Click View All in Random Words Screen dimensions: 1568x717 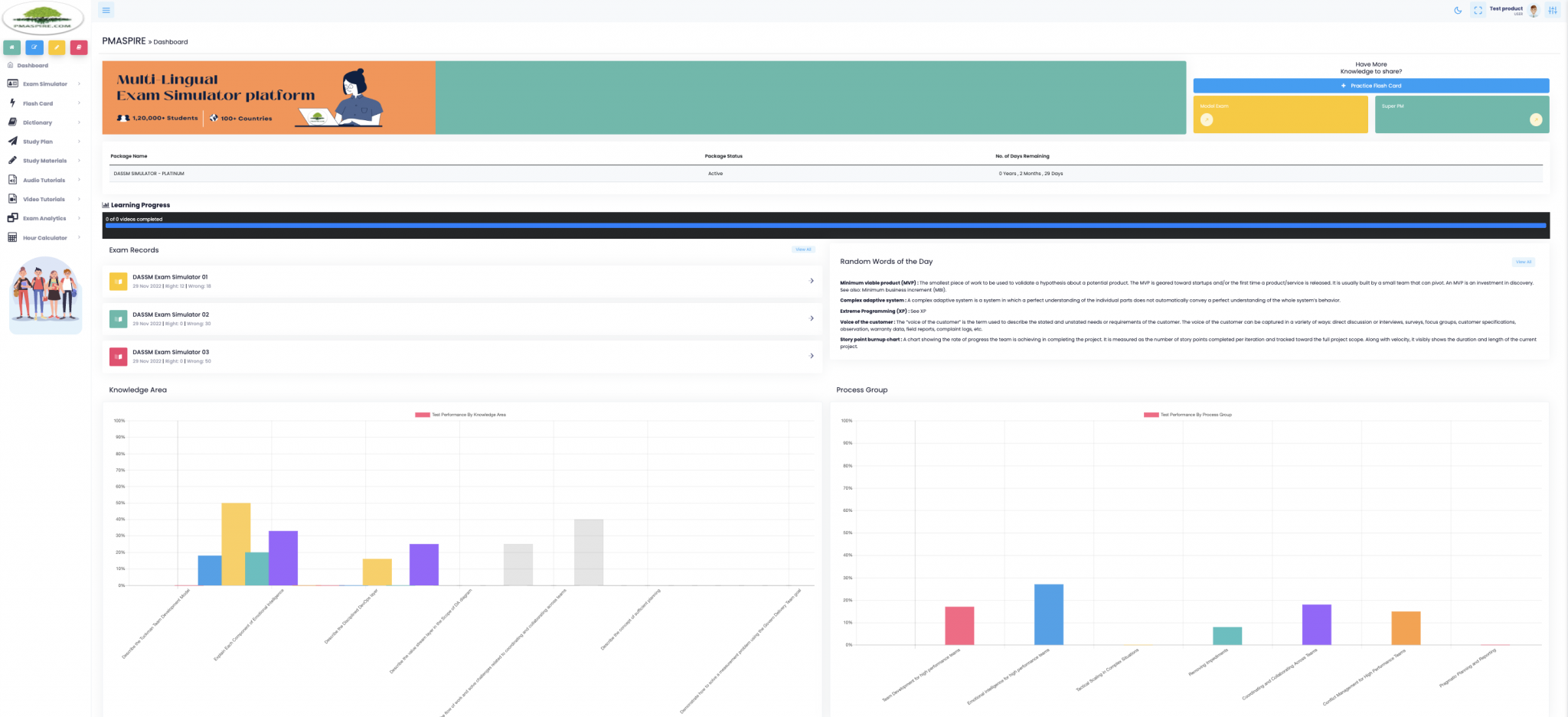click(1524, 262)
